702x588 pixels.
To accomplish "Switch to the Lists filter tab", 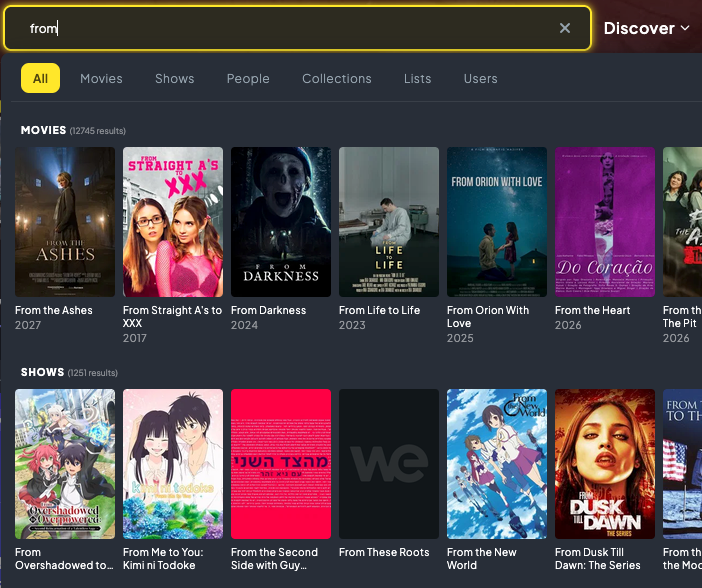I will [x=417, y=78].
